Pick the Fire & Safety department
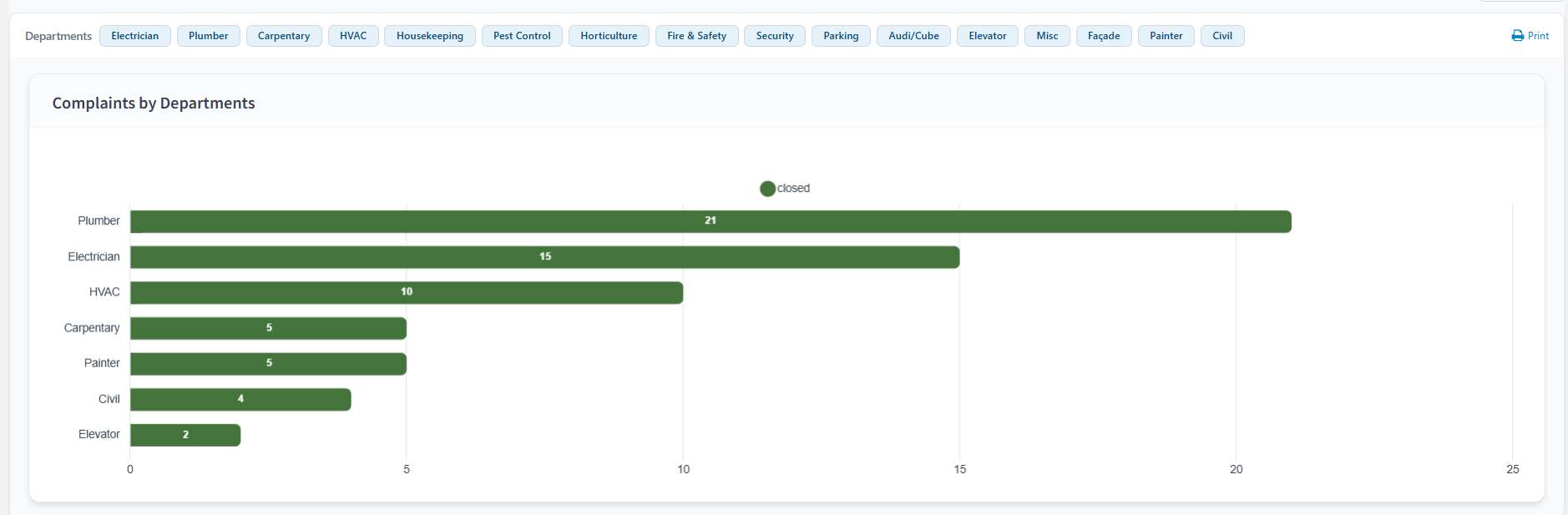 coord(696,36)
